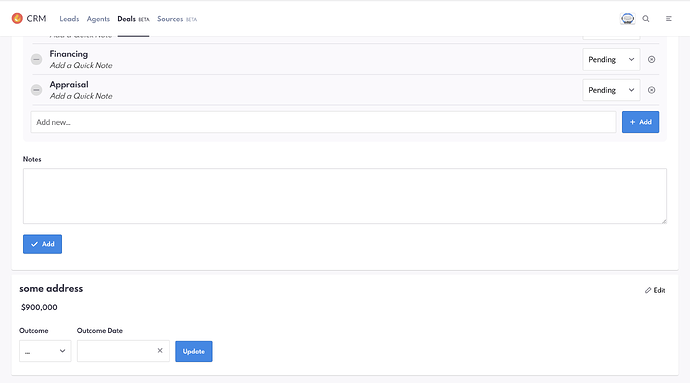The image size is (690, 383).
Task: Open search with the magnifier icon
Action: tap(646, 18)
